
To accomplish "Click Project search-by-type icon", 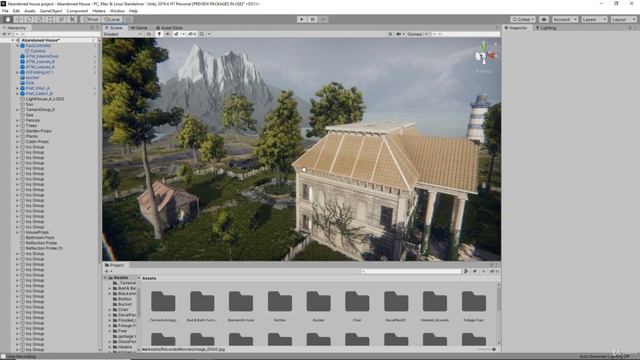I will pos(466,271).
